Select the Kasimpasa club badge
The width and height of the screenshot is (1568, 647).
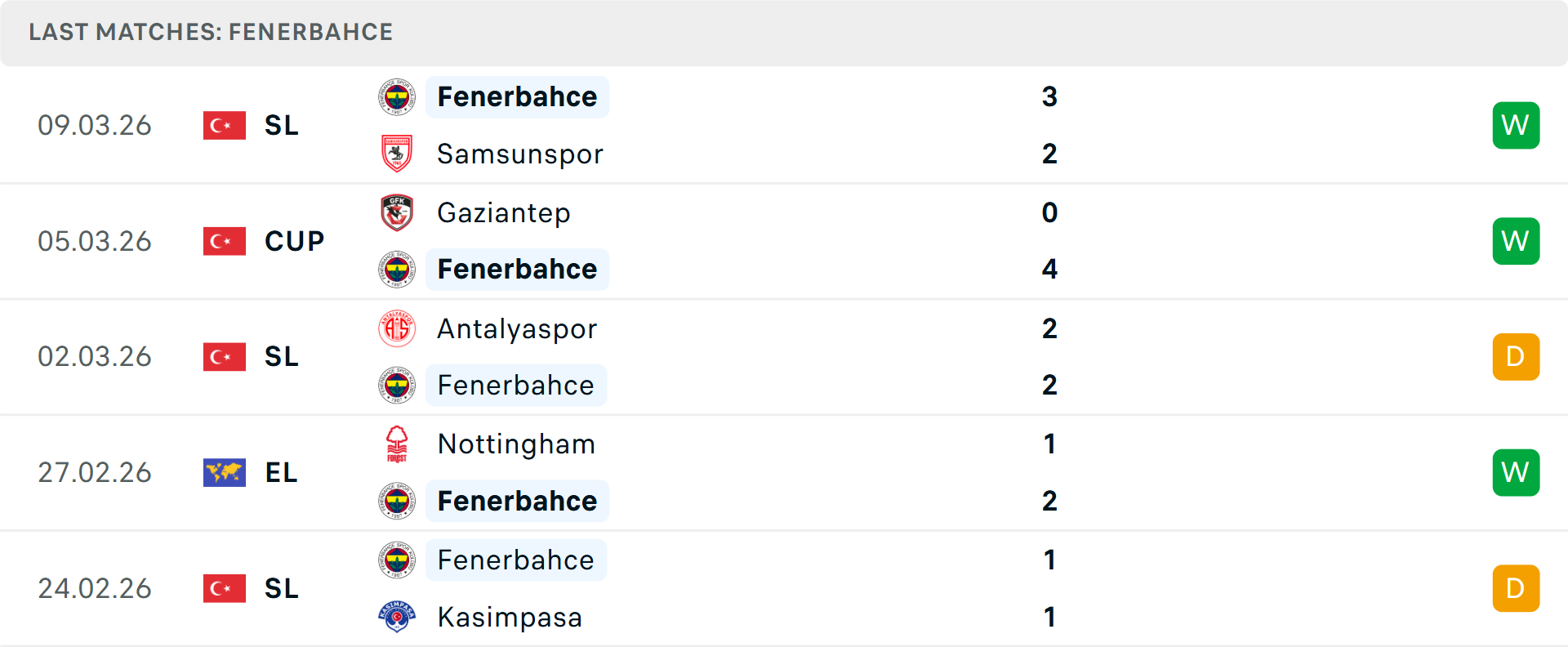(x=397, y=618)
